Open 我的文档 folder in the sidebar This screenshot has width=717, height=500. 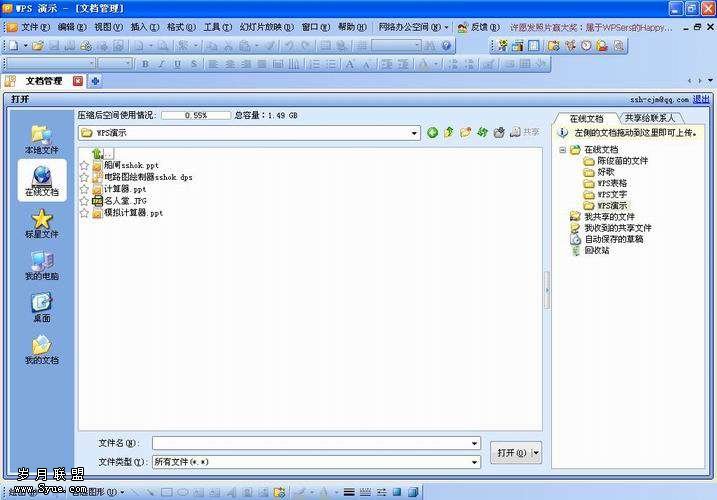(x=42, y=349)
